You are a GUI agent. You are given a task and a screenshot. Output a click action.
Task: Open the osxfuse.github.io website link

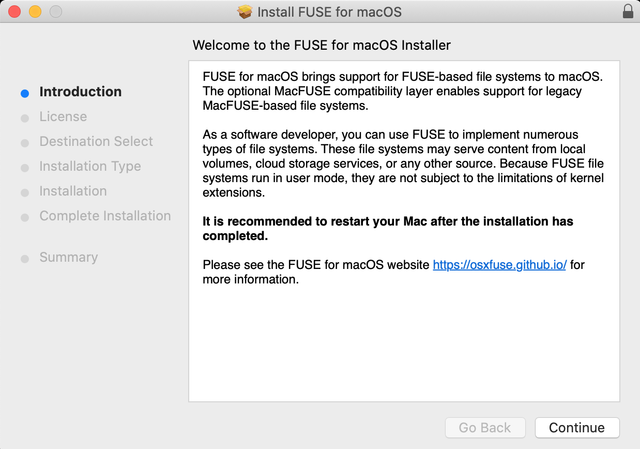[499, 265]
